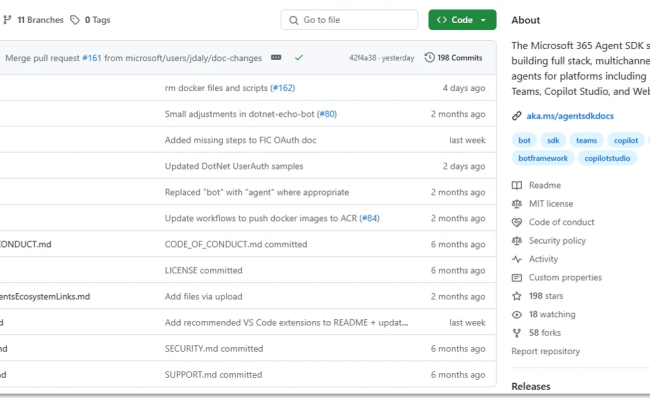Click the fork icon beside 58 forks

(517, 333)
